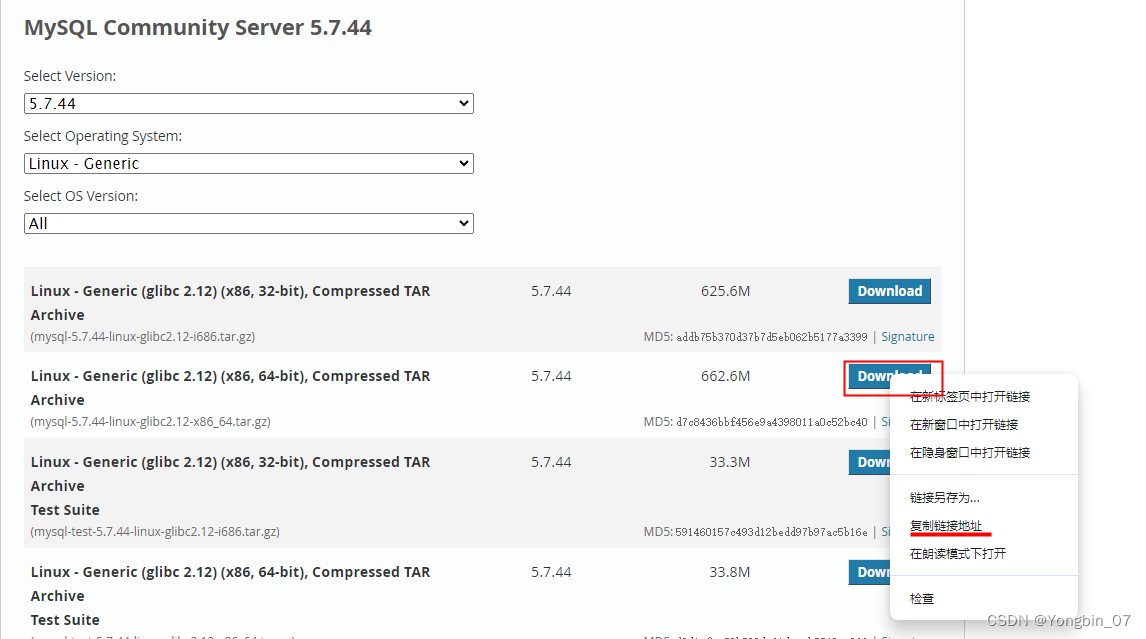The height and width of the screenshot is (639, 1146).
Task: Click the Select Operating System label
Action: pyautogui.click(x=103, y=136)
